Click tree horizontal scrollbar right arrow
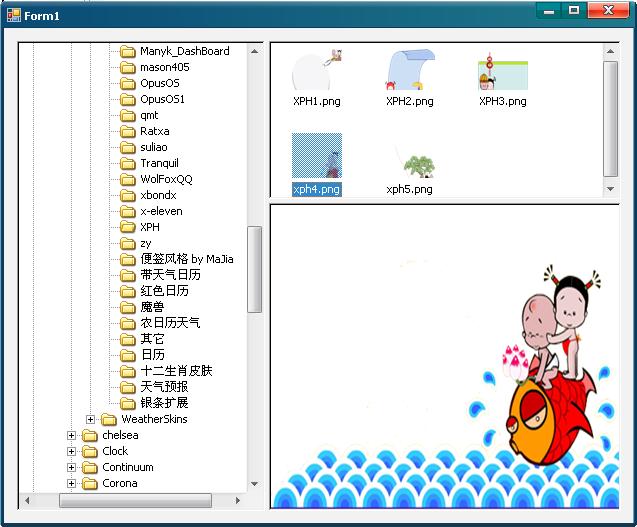Image resolution: width=637 pixels, height=527 pixels. pyautogui.click(x=238, y=500)
